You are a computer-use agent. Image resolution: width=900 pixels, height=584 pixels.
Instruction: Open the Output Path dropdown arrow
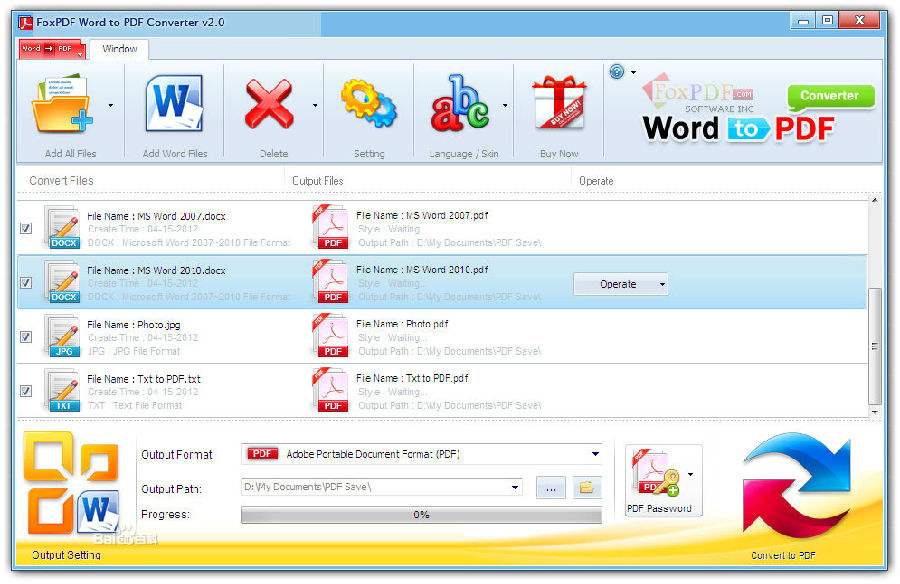pos(515,488)
